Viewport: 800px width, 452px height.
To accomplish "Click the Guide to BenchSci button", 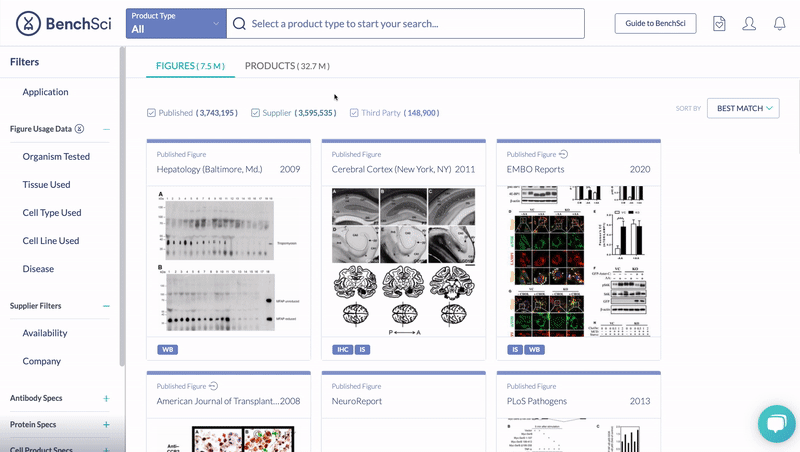I will pyautogui.click(x=655, y=23).
